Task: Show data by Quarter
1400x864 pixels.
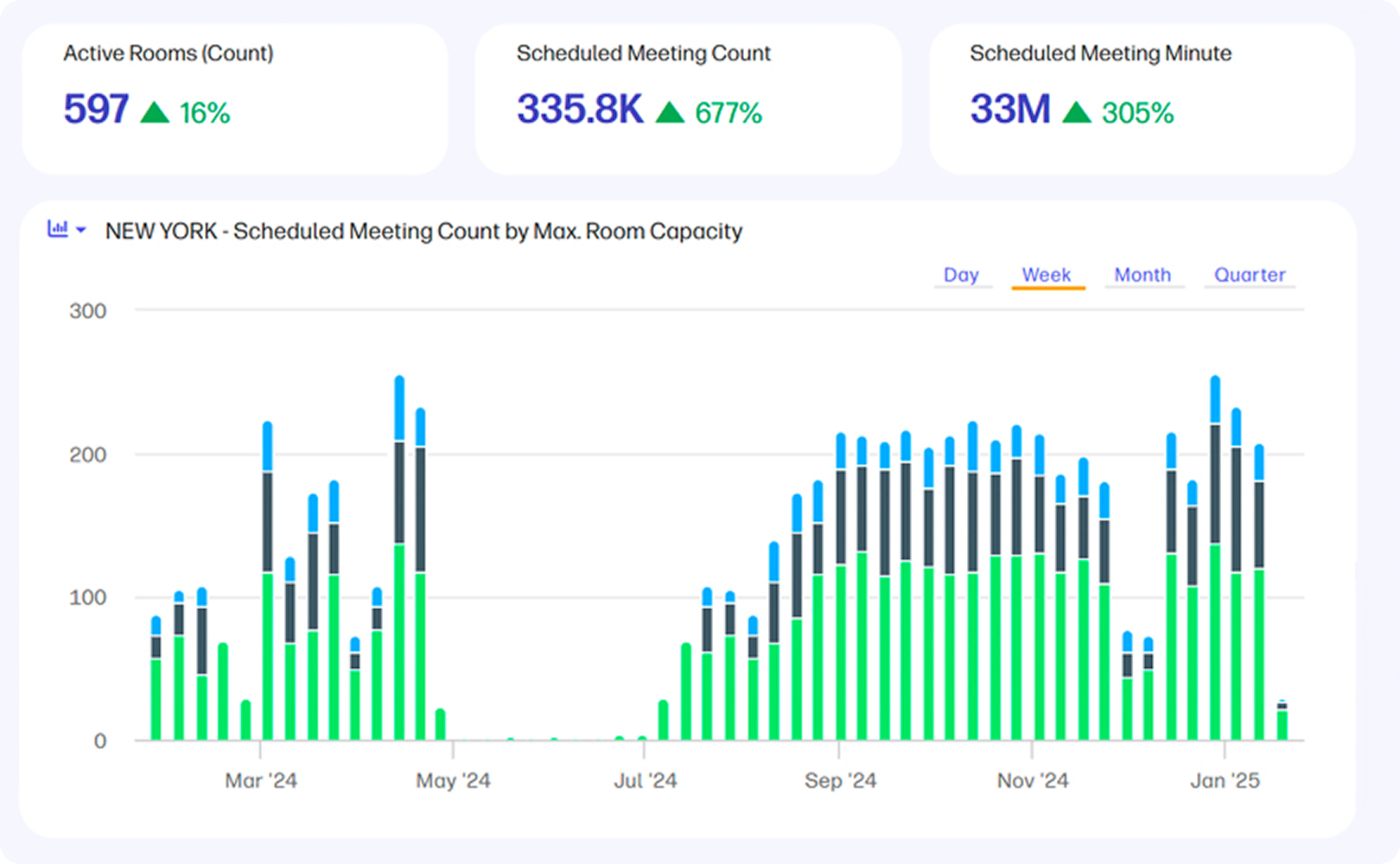Action: pyautogui.click(x=1250, y=275)
